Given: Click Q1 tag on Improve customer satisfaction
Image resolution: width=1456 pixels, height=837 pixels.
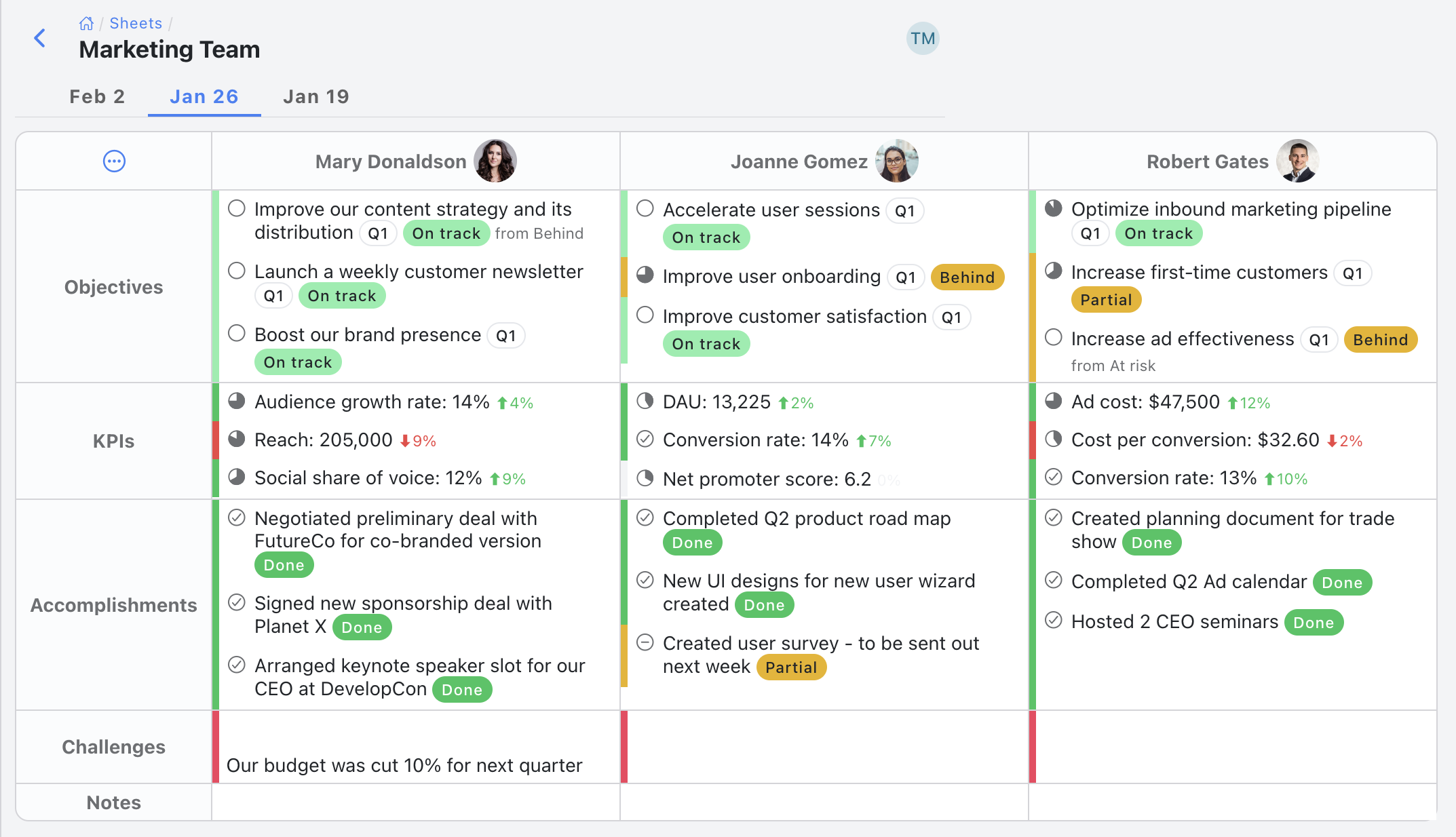Looking at the screenshot, I should click(x=952, y=317).
